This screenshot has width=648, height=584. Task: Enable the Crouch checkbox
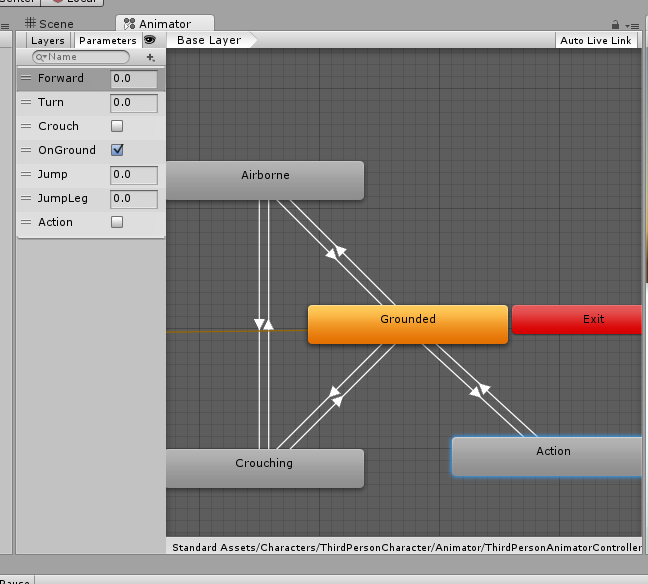click(117, 126)
